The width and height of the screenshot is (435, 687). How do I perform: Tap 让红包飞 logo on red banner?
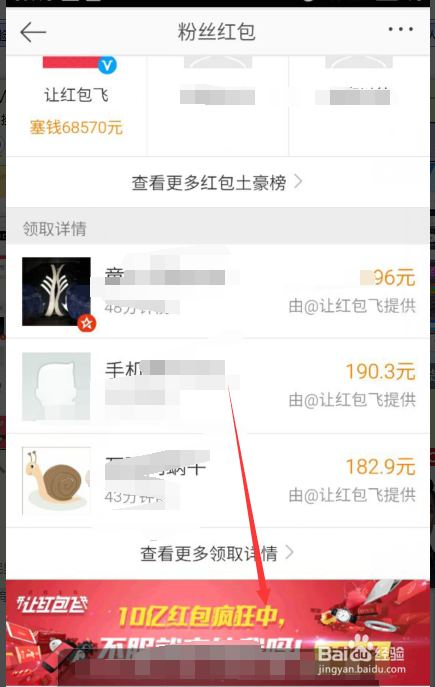52,605
